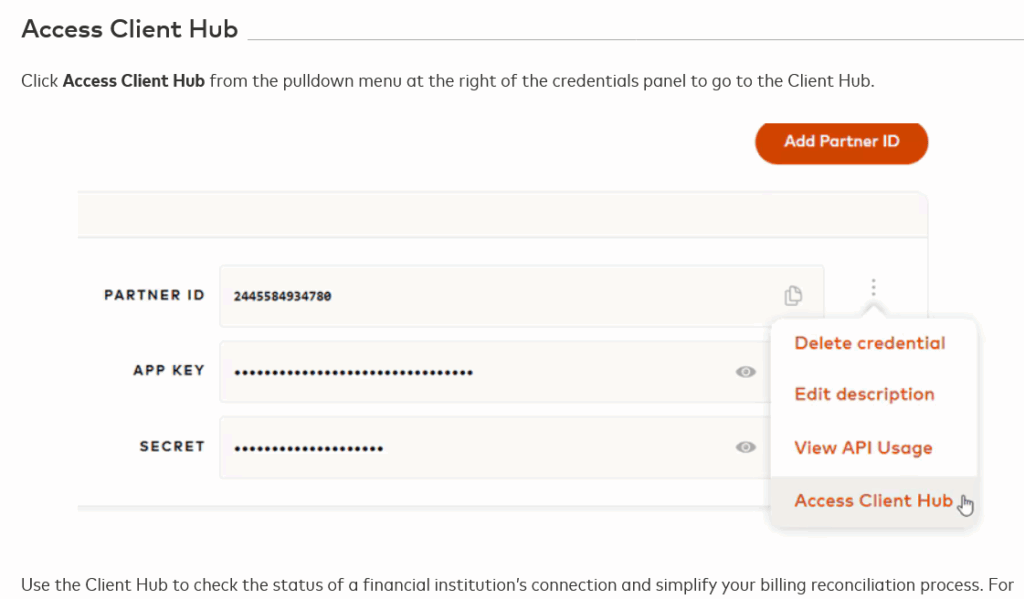The image size is (1024, 599).
Task: Open View API Usage from menu
Action: point(863,448)
